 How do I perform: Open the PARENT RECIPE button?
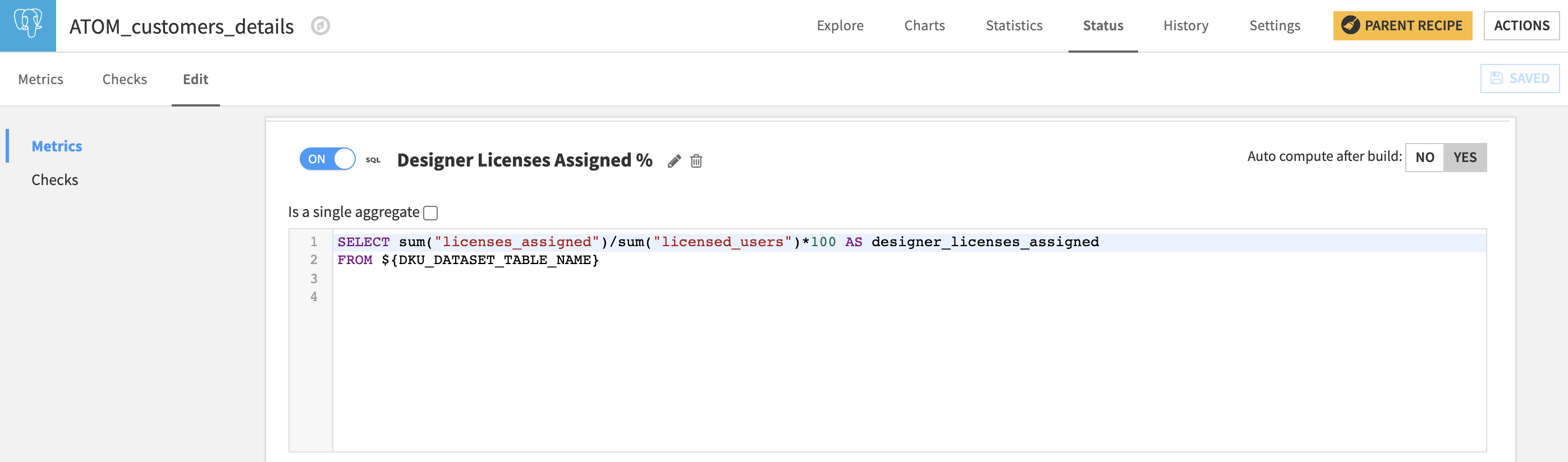point(1402,26)
